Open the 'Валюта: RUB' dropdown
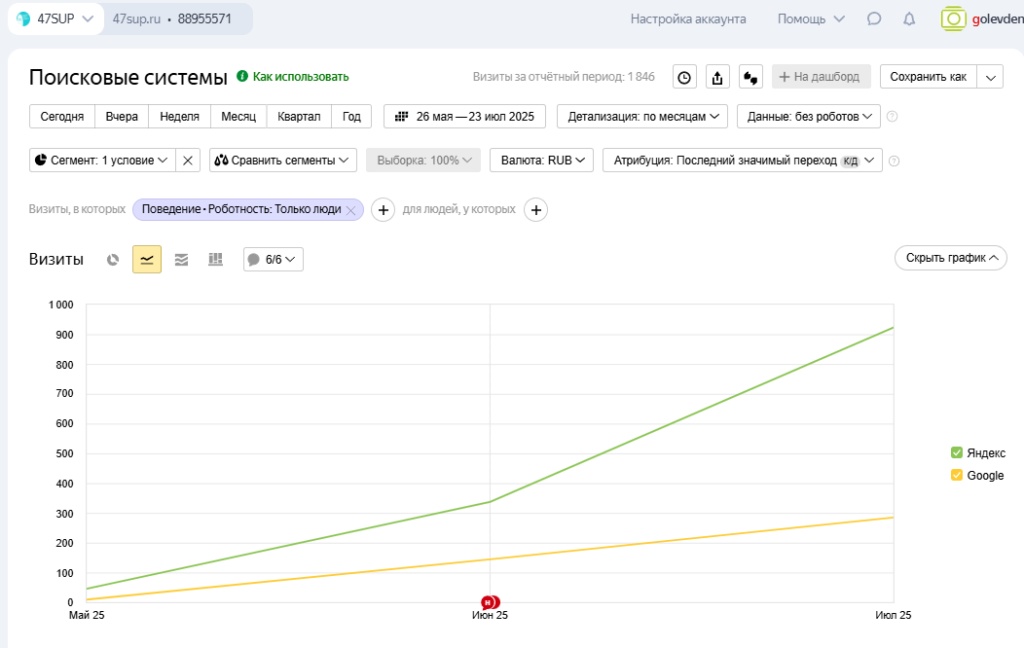This screenshot has width=1024, height=648. pyautogui.click(x=541, y=160)
